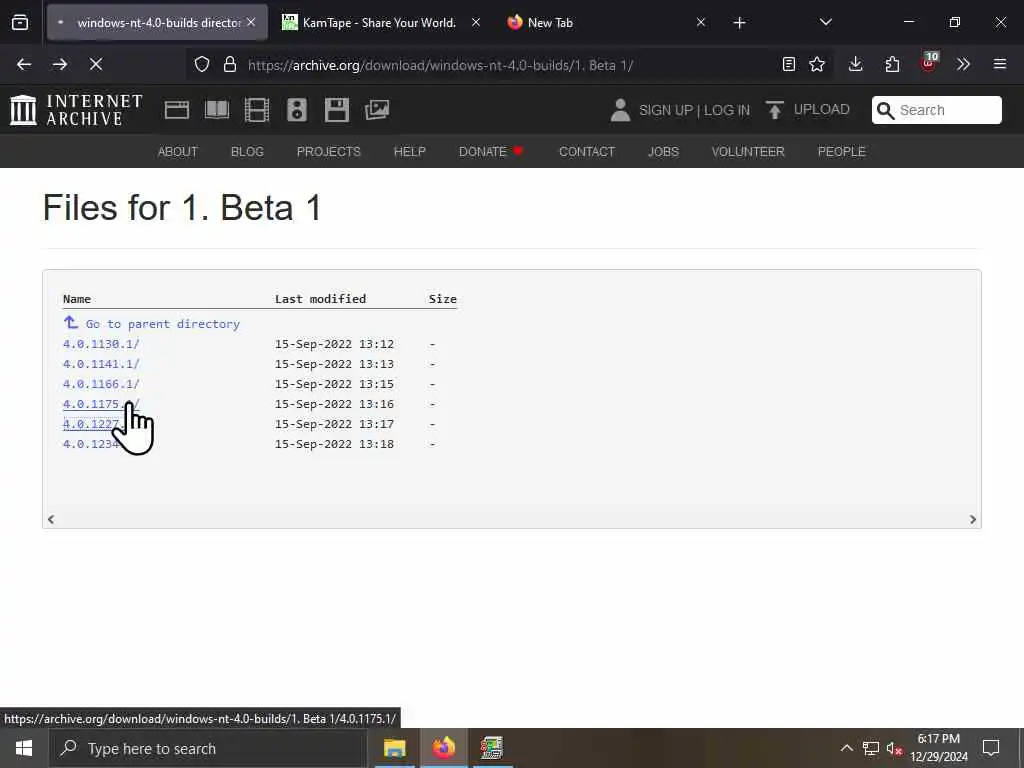Open the ABOUT menu item
The height and width of the screenshot is (768, 1024).
click(178, 152)
